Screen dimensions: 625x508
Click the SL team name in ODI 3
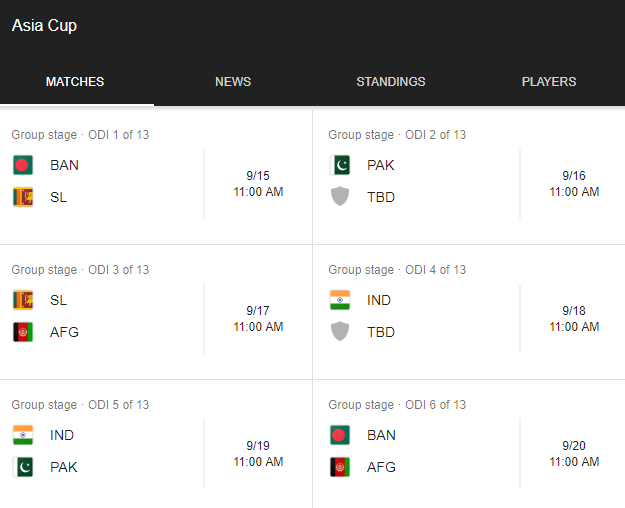(58, 301)
